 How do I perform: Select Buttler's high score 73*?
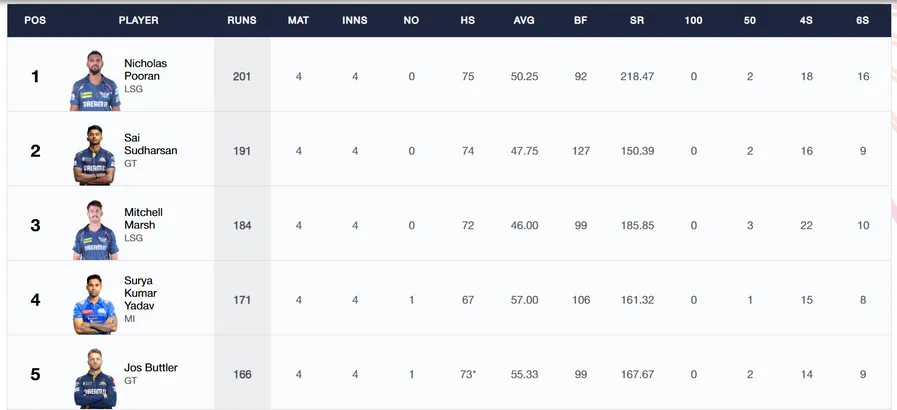tap(468, 375)
